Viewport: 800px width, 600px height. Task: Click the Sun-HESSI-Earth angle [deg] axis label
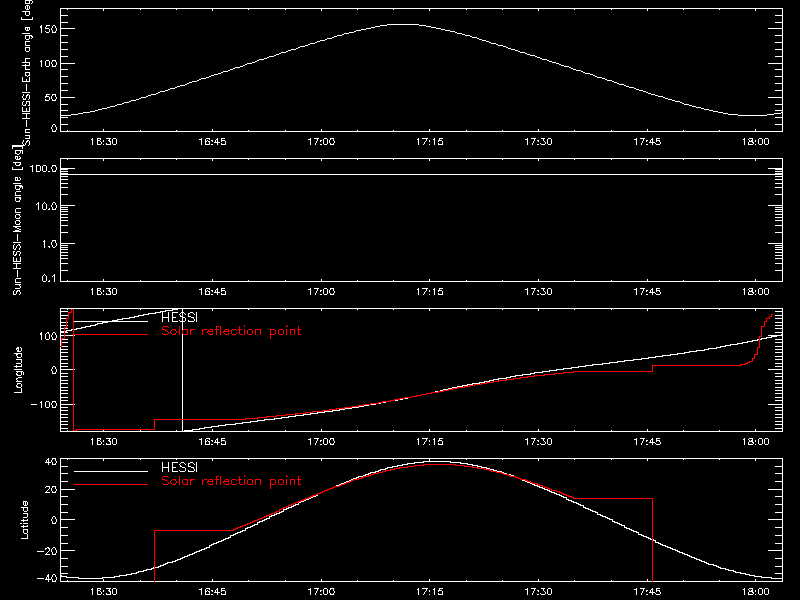coord(27,73)
